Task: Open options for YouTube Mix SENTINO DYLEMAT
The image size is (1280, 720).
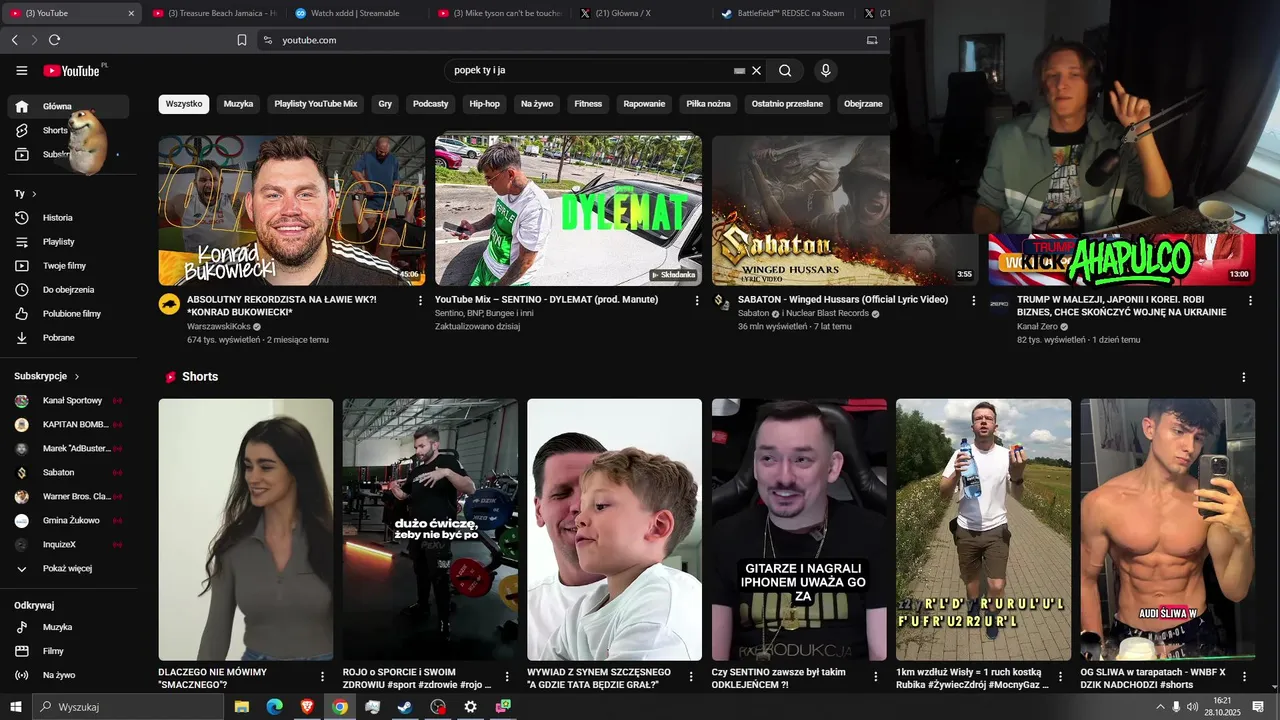Action: (x=697, y=300)
